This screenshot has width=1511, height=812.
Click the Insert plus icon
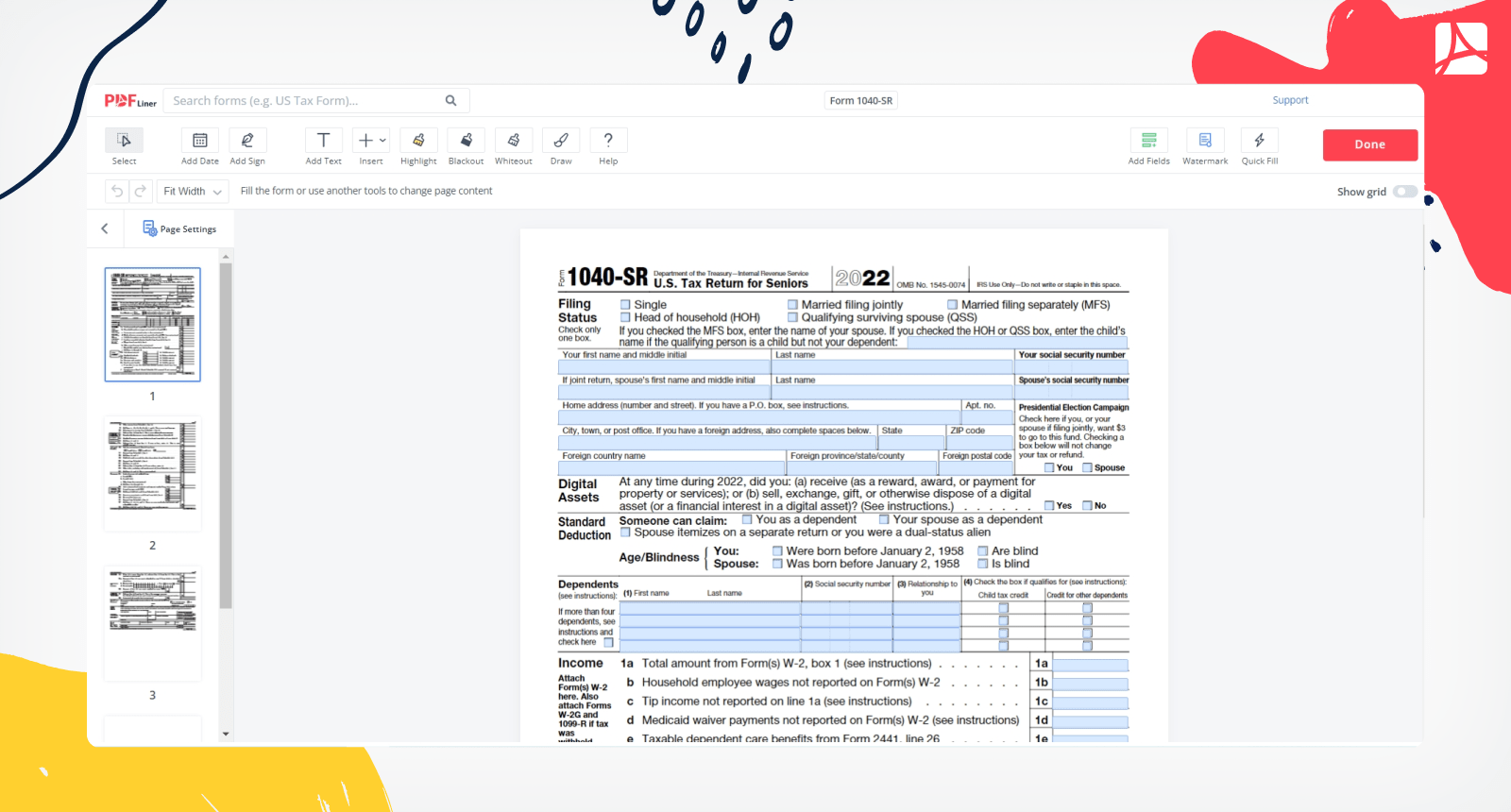point(365,140)
